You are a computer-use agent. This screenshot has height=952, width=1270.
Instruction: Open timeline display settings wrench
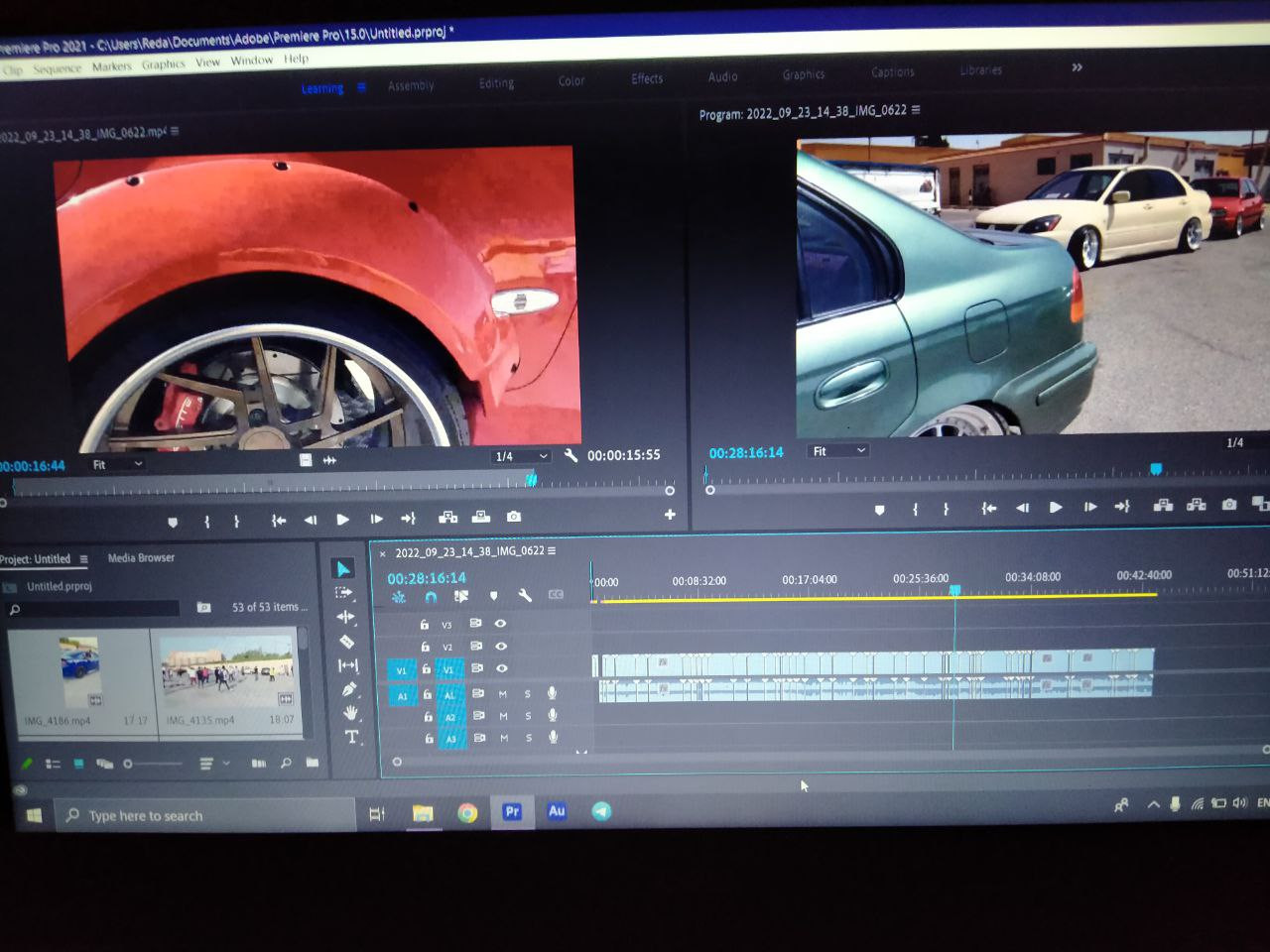click(x=525, y=596)
